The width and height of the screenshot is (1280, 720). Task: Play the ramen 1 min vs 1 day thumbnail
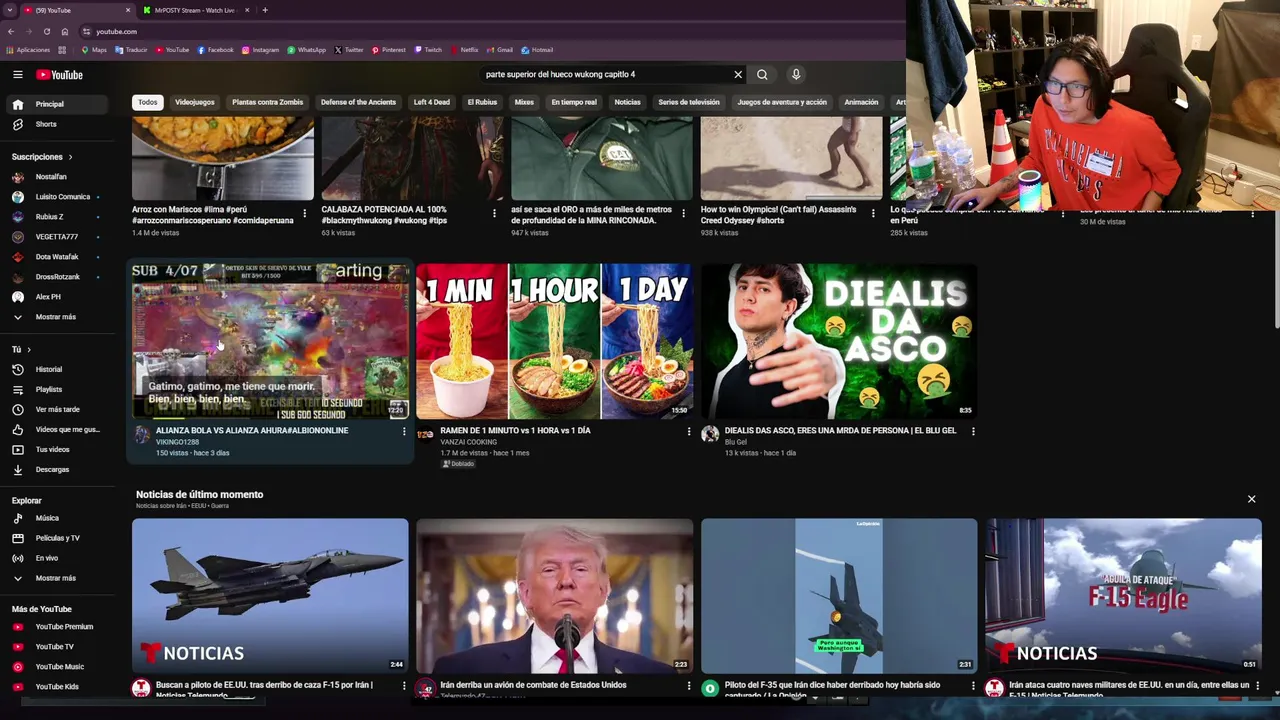click(554, 341)
